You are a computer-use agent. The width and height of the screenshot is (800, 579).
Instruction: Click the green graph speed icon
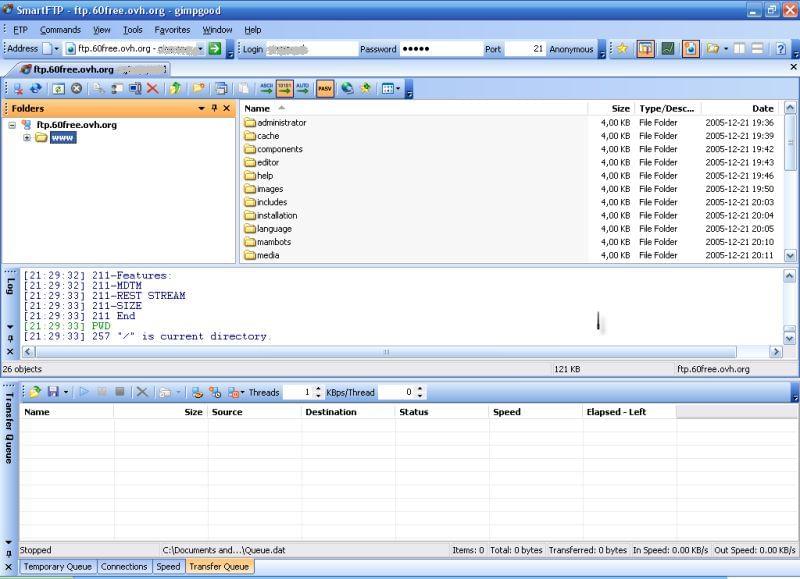coord(668,48)
